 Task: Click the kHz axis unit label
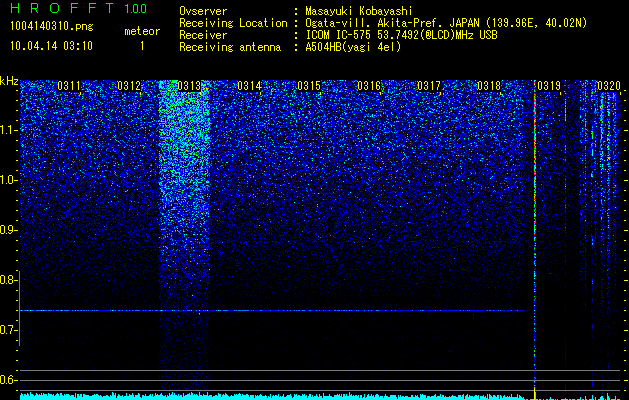(9, 81)
